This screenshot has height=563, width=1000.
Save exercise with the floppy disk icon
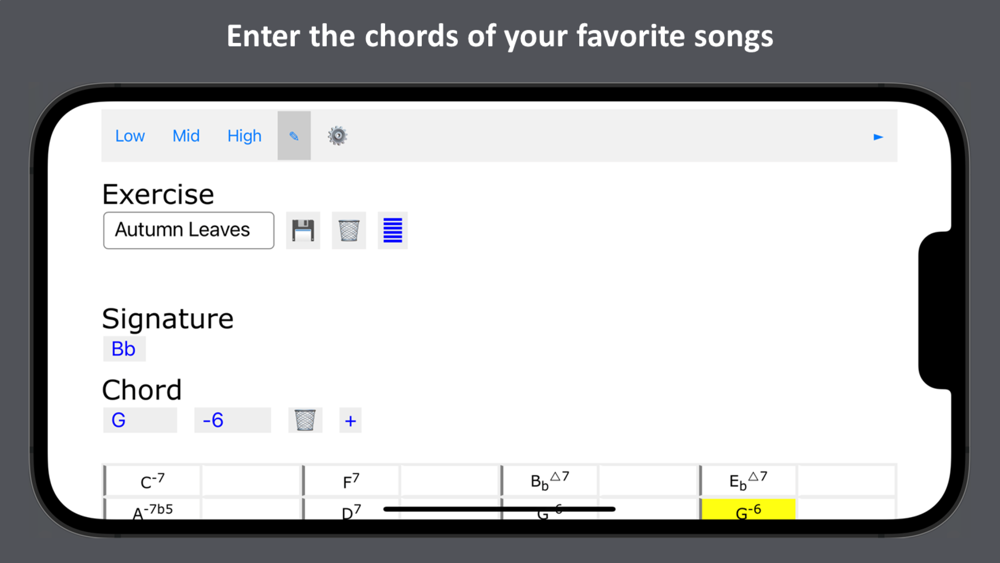pyautogui.click(x=303, y=230)
